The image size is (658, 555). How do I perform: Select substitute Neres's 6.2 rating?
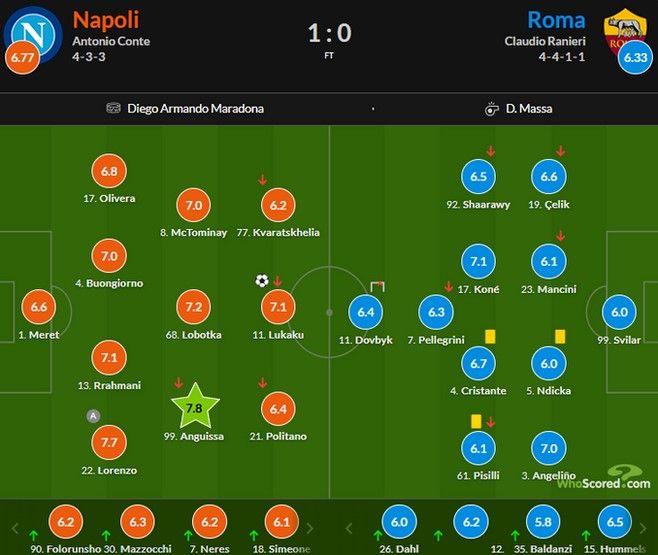(210, 522)
